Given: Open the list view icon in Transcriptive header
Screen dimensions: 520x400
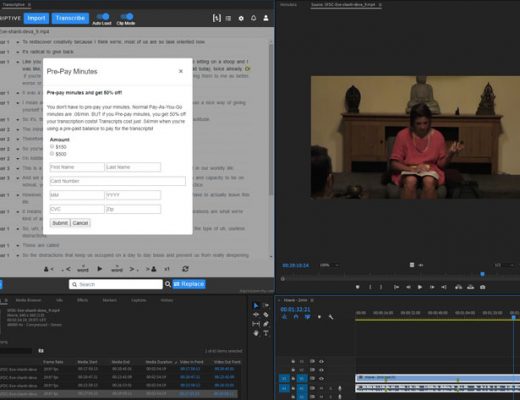Looking at the screenshot, I should (228, 18).
